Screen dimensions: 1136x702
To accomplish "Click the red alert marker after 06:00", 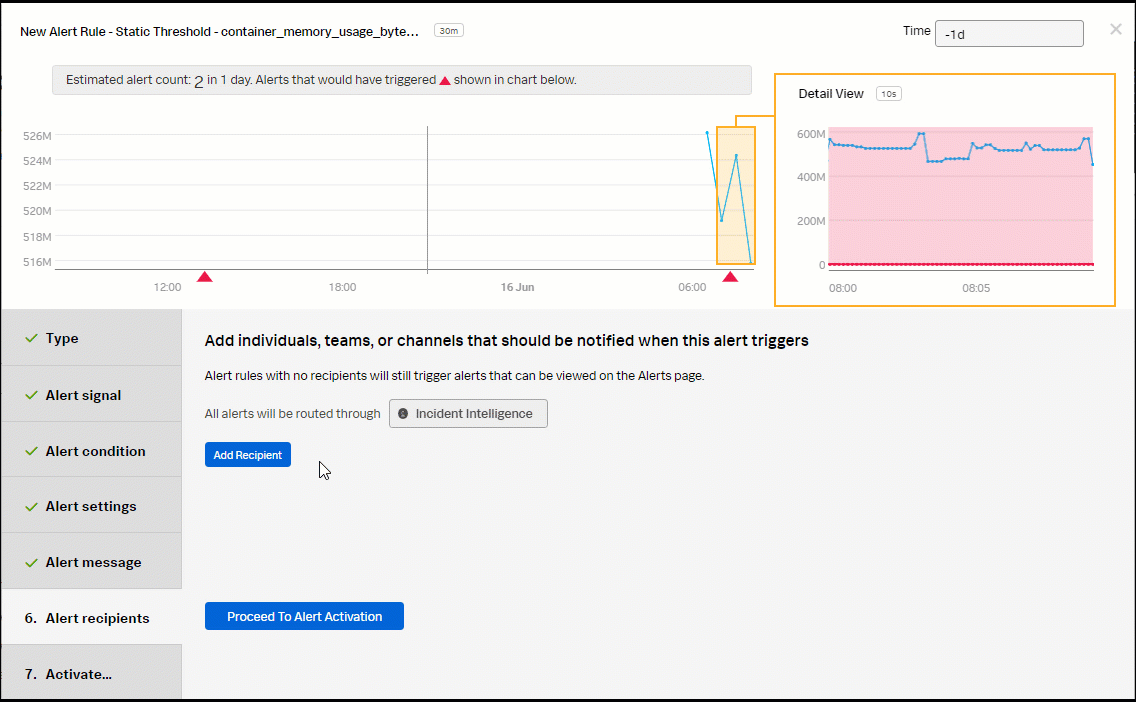I will point(730,276).
